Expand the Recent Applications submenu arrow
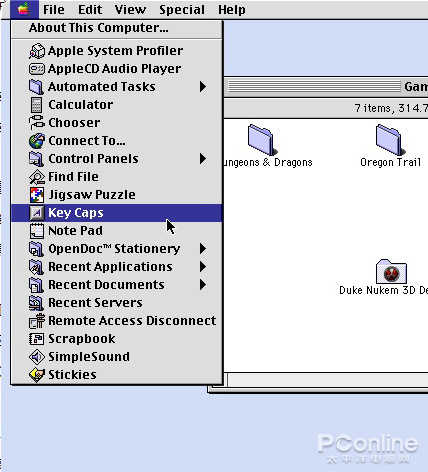Viewport: 428px width, 472px height. click(x=203, y=267)
